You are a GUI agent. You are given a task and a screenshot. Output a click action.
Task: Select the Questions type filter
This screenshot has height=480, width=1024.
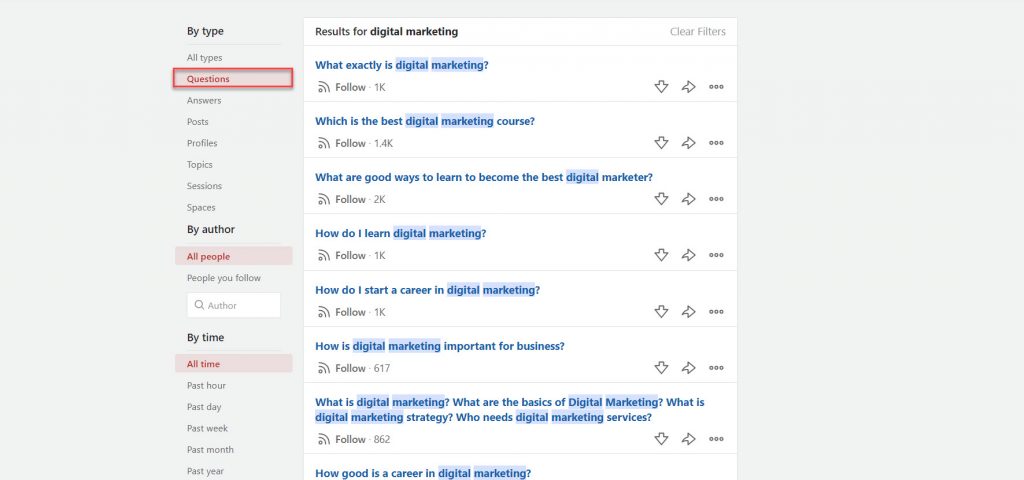[x=233, y=79]
